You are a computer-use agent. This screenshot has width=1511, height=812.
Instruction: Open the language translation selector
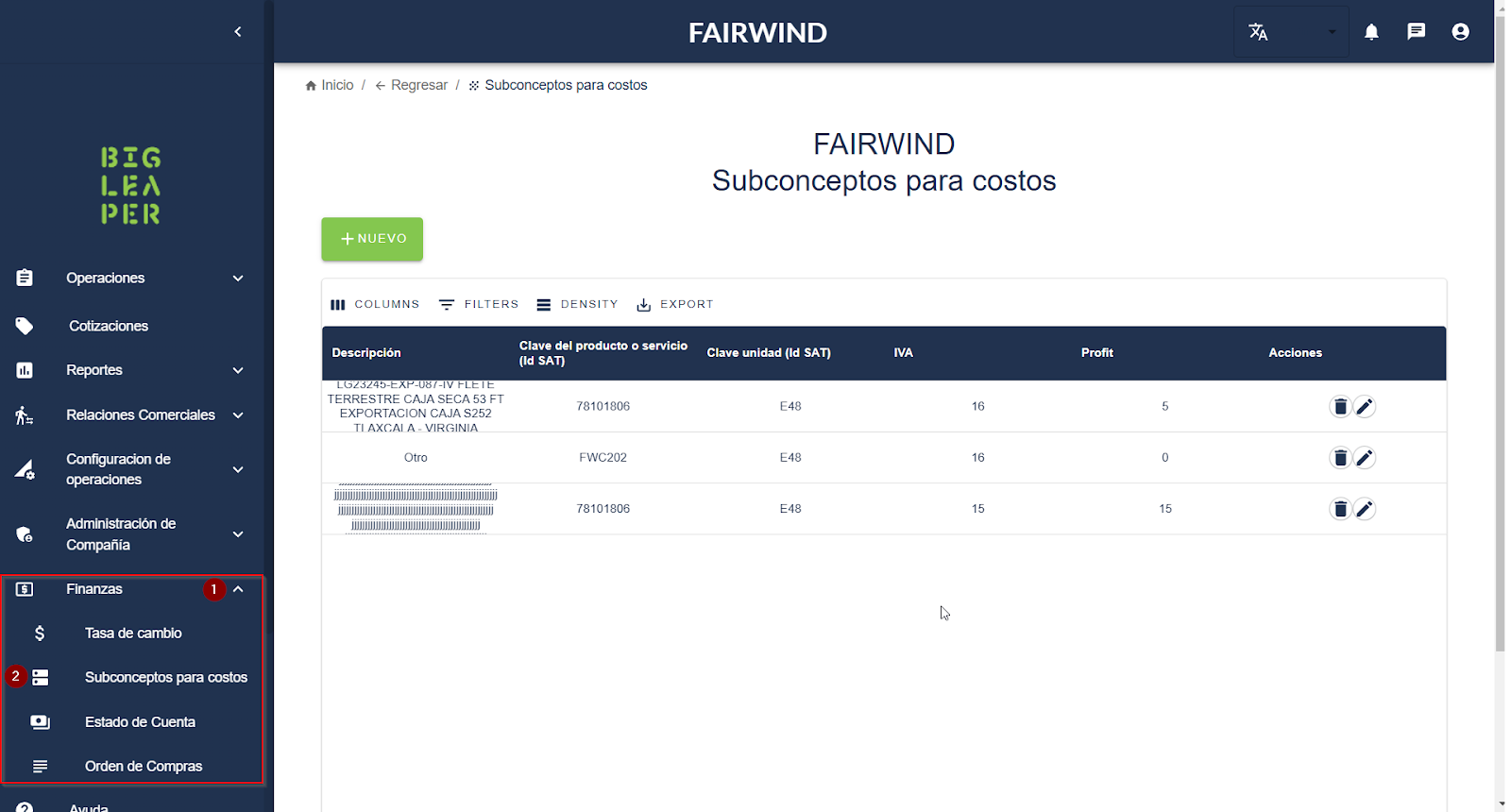(x=1291, y=32)
